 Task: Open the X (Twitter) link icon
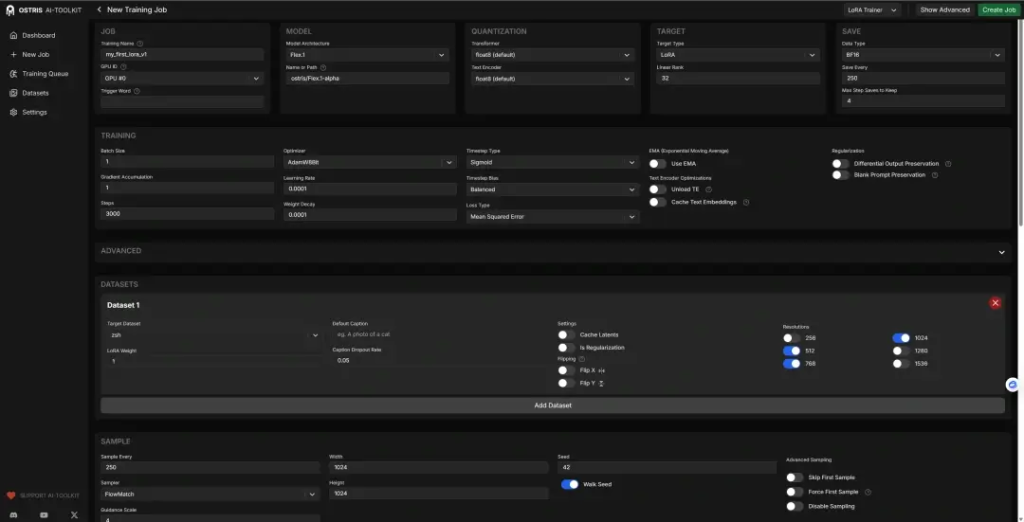point(74,515)
